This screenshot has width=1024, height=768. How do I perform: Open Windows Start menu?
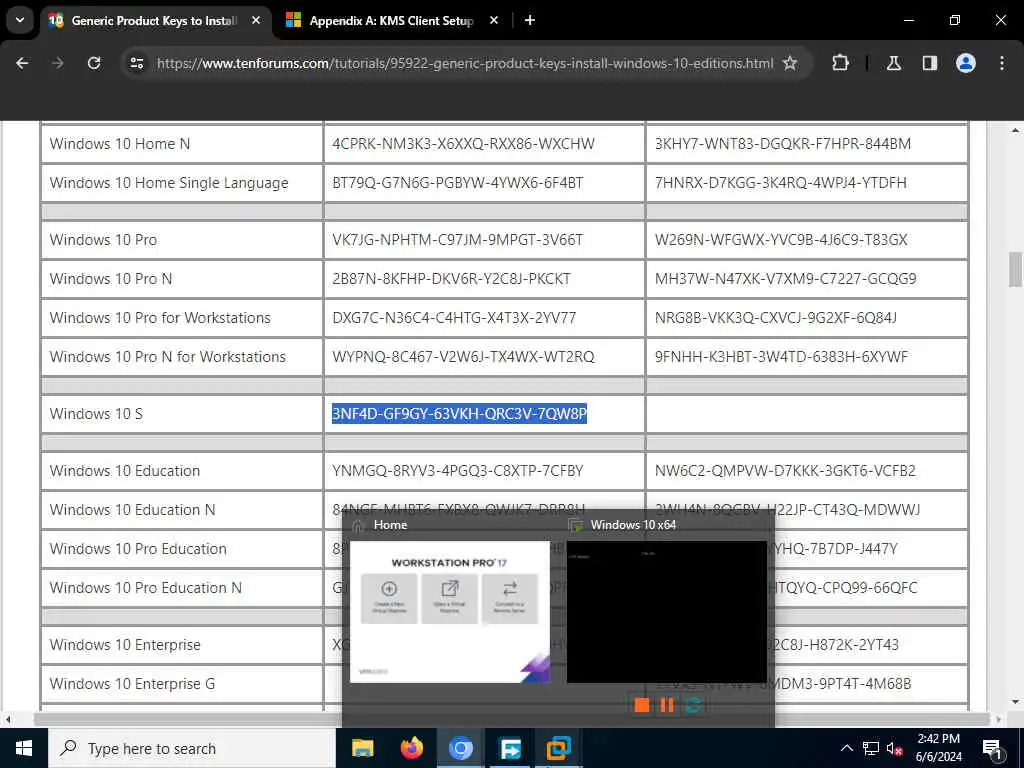[24, 748]
